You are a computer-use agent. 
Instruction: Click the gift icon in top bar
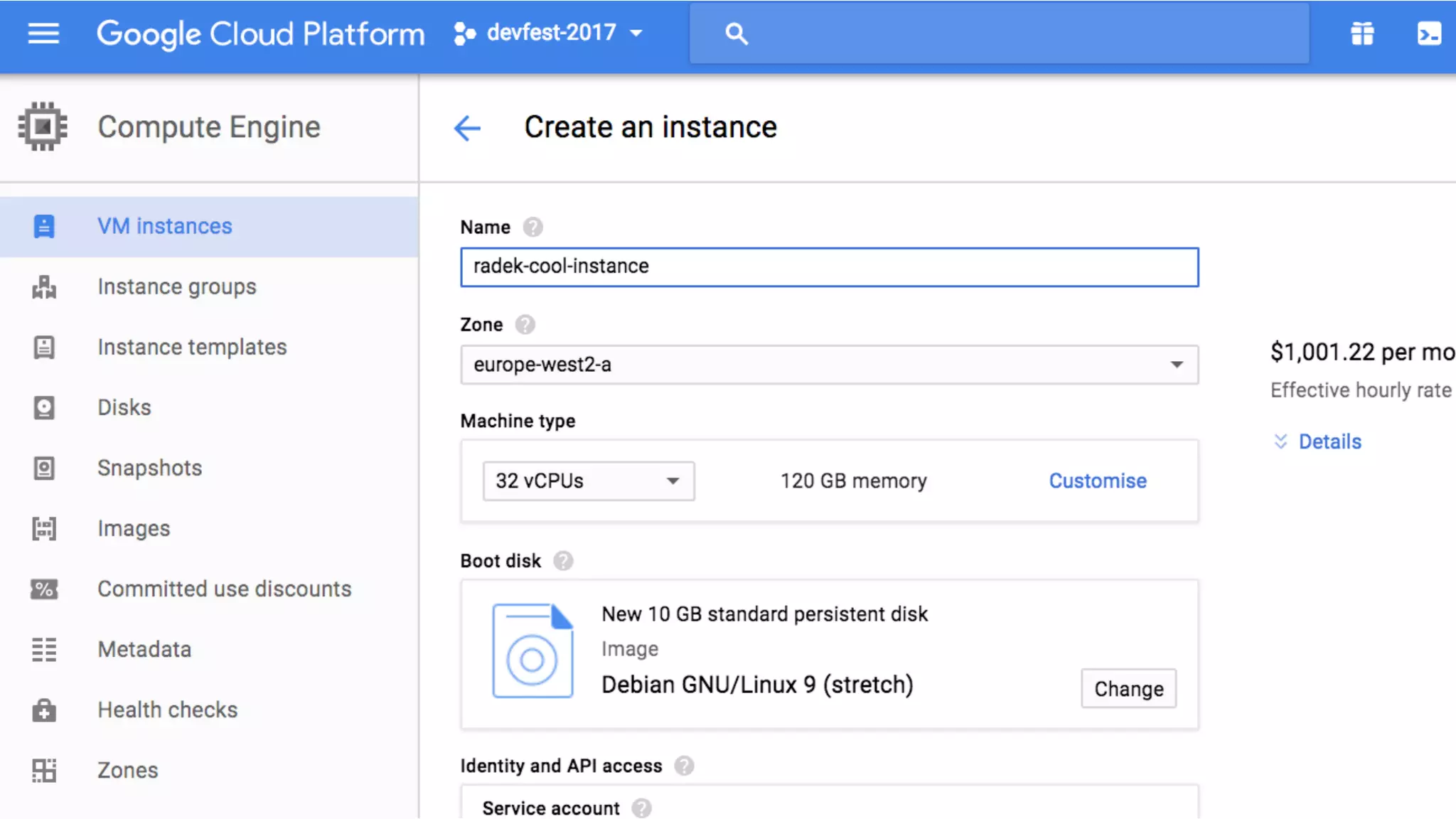[x=1362, y=33]
